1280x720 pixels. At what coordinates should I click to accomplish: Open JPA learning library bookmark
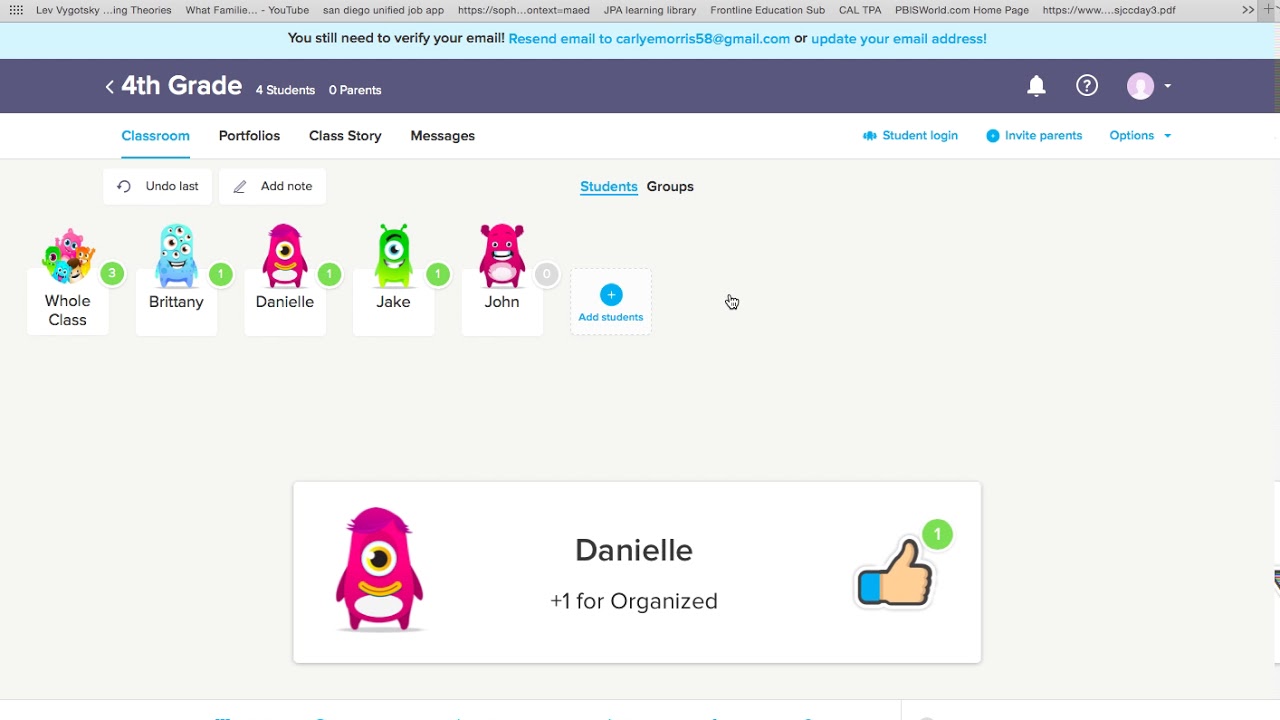[650, 10]
